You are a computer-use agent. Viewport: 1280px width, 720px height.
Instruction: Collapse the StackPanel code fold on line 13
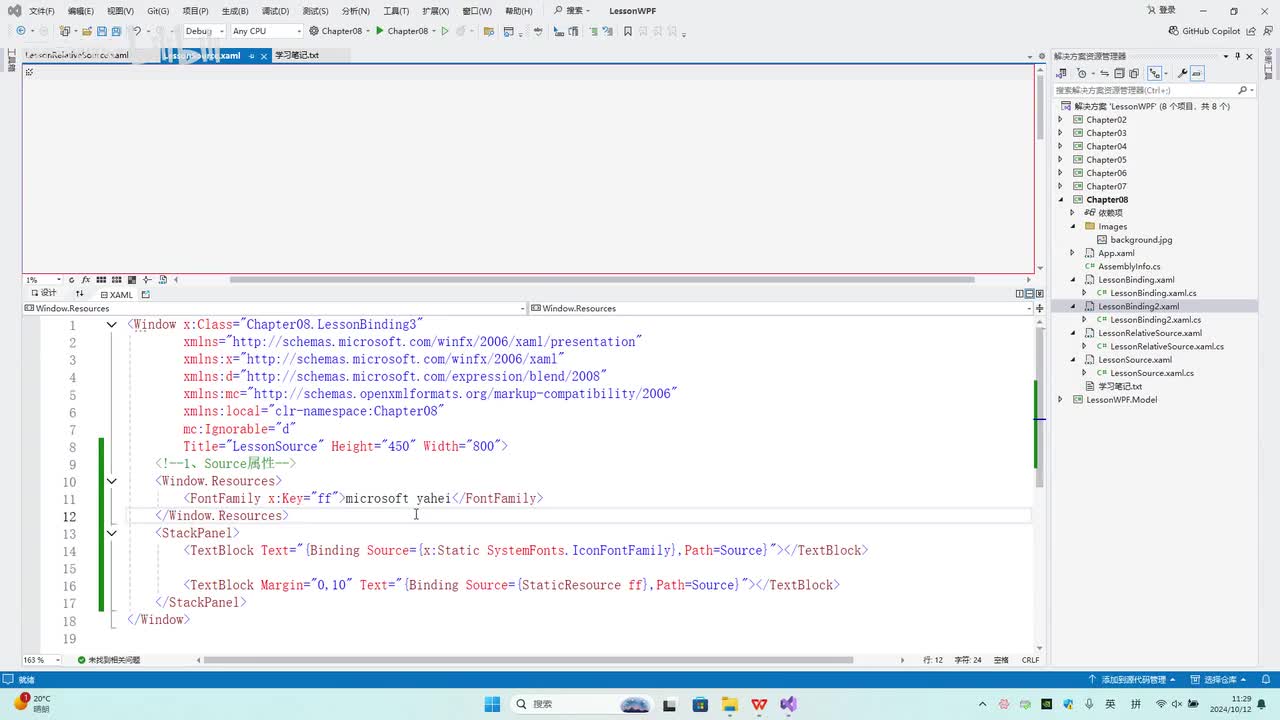pos(112,533)
